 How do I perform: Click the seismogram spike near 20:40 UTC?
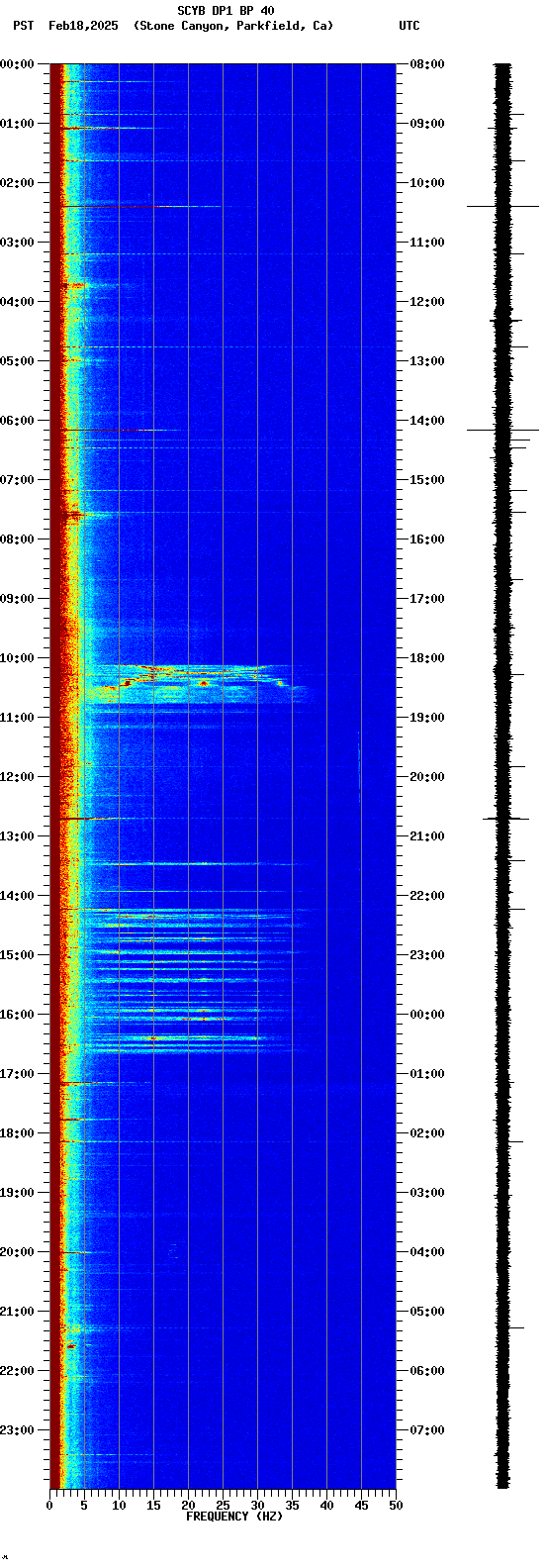pyautogui.click(x=505, y=819)
